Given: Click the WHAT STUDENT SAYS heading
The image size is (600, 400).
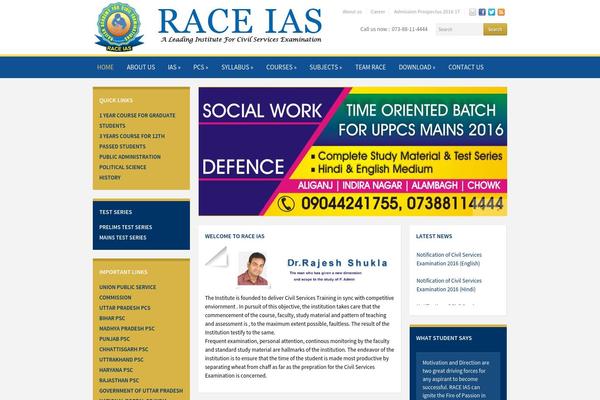Looking at the screenshot, I should click(444, 338).
